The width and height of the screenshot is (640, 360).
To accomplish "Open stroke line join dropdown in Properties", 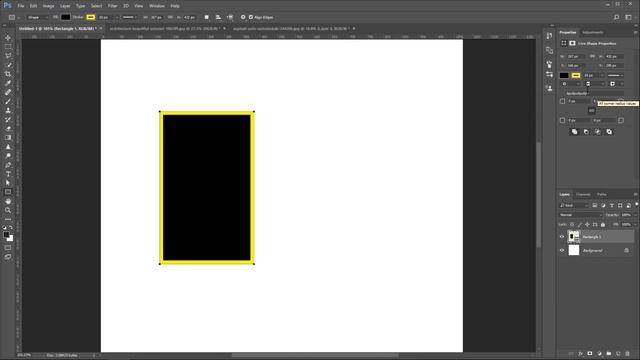I will pos(616,84).
